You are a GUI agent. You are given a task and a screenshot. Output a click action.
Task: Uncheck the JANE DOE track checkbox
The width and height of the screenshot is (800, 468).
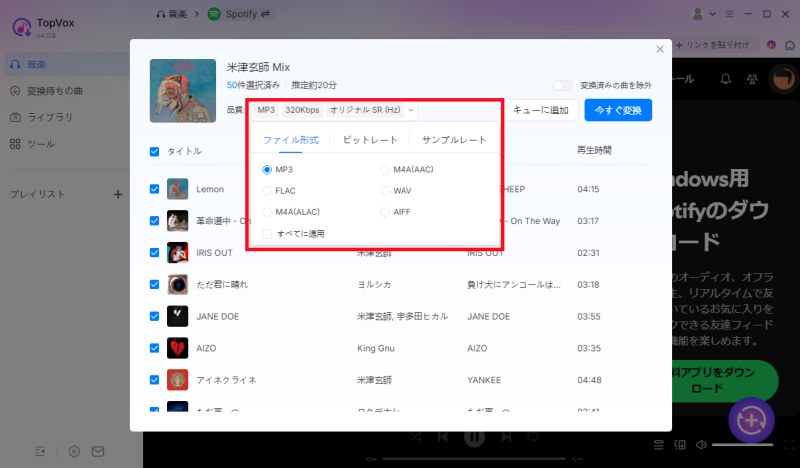pos(155,316)
